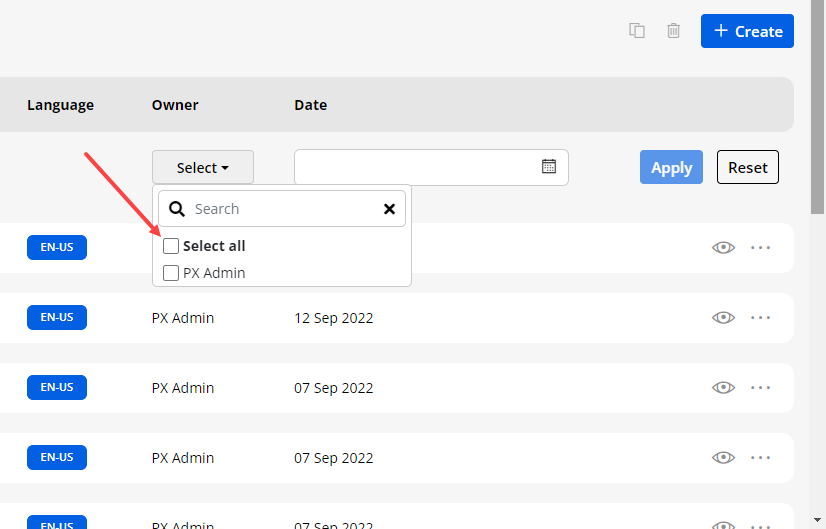Screen dimensions: 826x529
Task: Click the owner Search input field
Action: pos(284,209)
